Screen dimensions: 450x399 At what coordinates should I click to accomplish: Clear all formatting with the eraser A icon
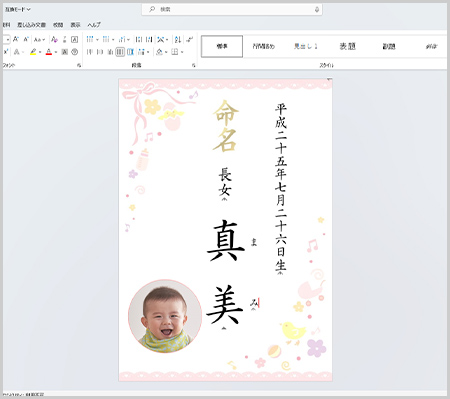54,40
